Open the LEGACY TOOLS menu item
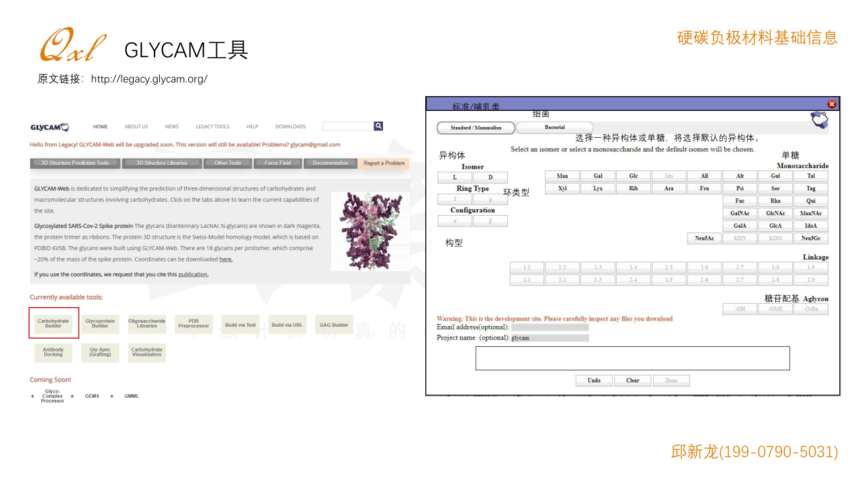 point(212,127)
